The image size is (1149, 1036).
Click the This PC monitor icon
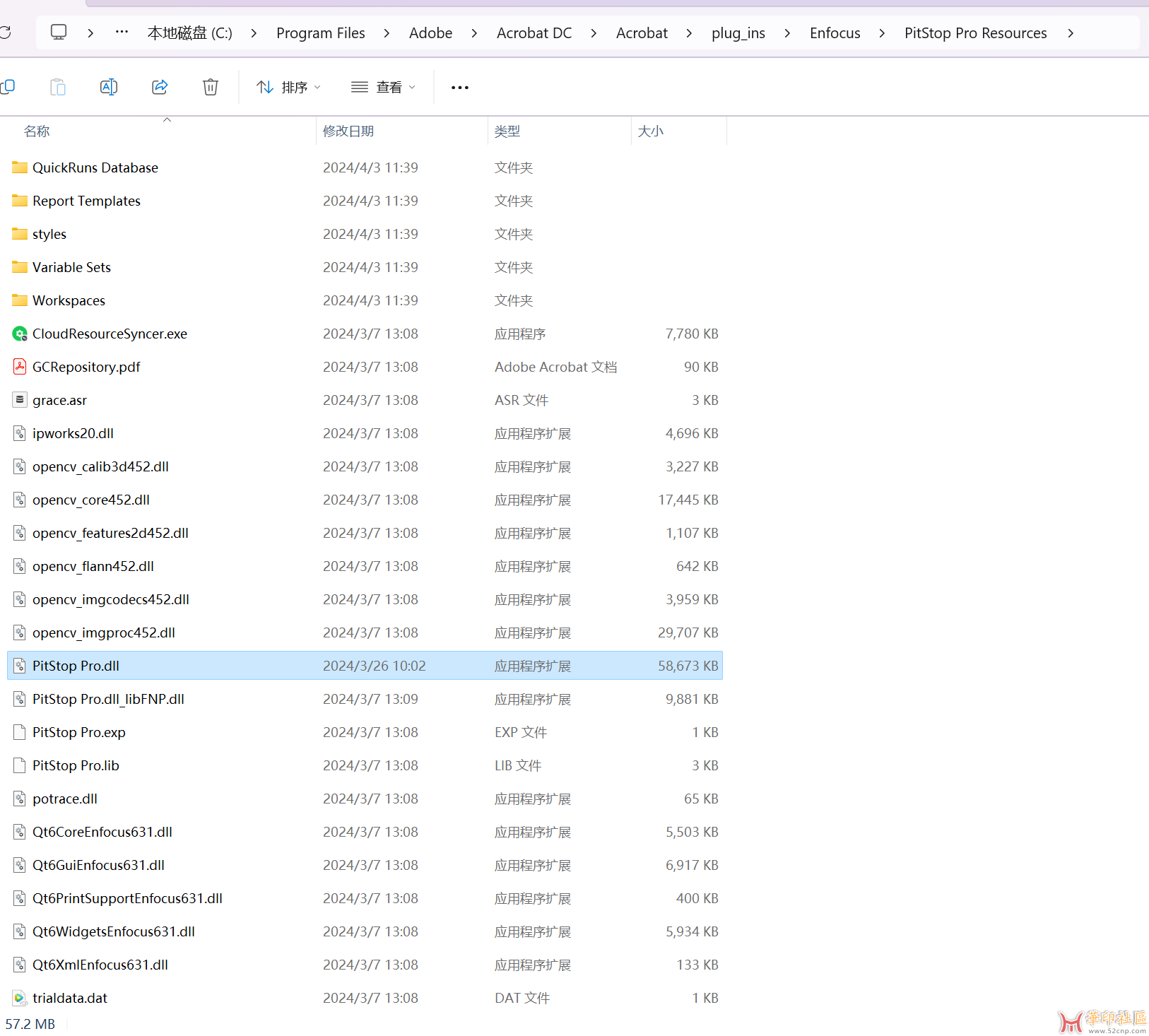tap(59, 33)
